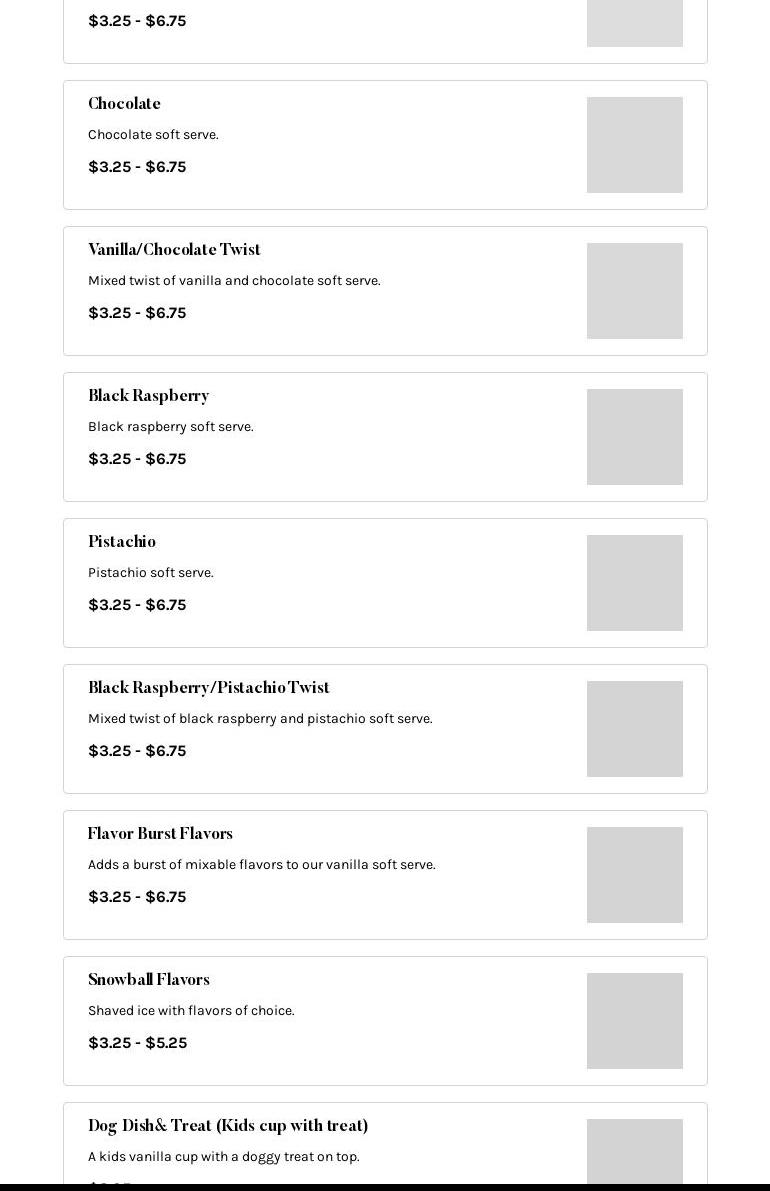Click Snowball Flavors price $3.25 - $5.25
770x1191 pixels.
coord(137,1043)
